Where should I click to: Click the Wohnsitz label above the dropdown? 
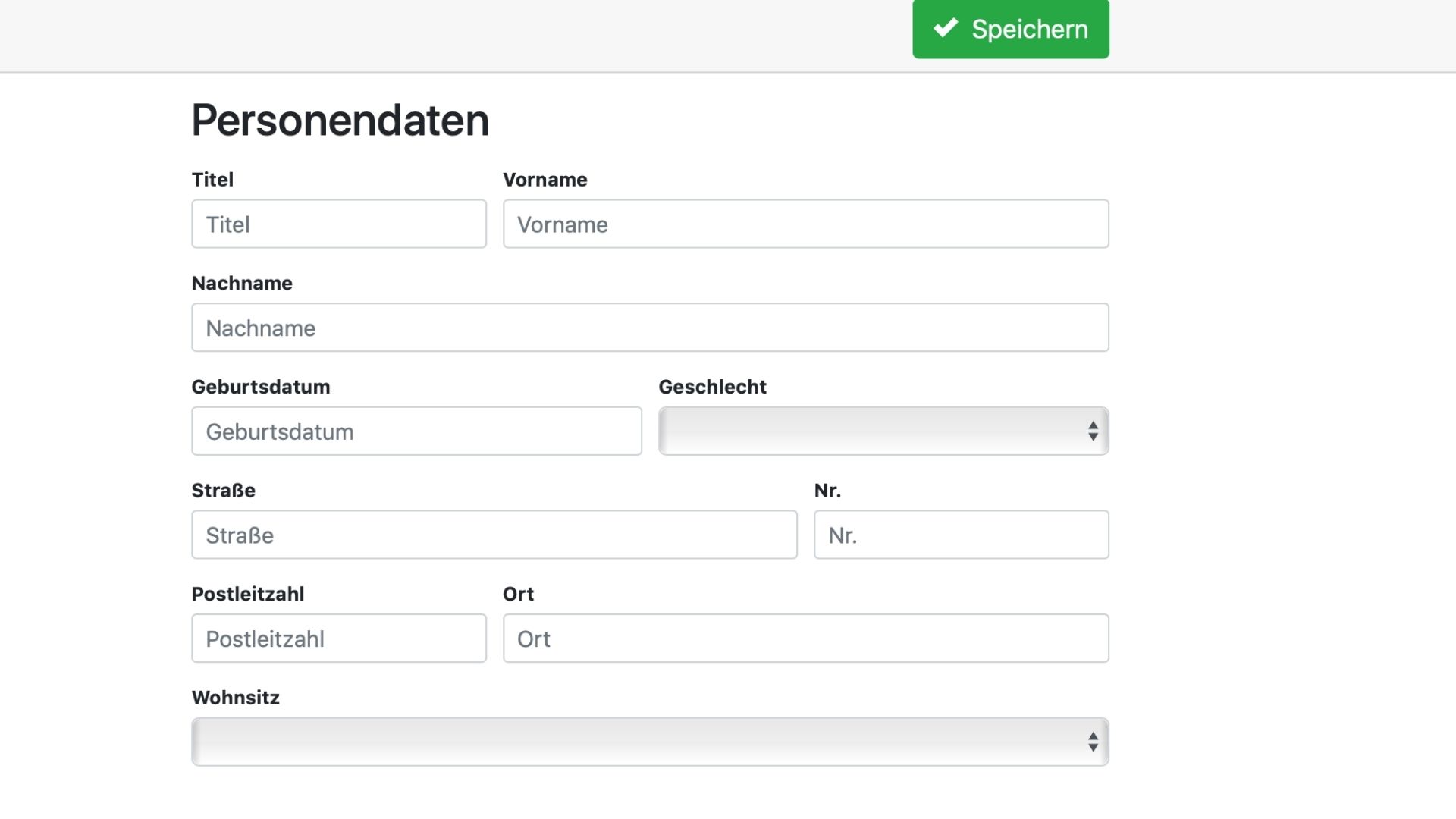click(x=235, y=698)
